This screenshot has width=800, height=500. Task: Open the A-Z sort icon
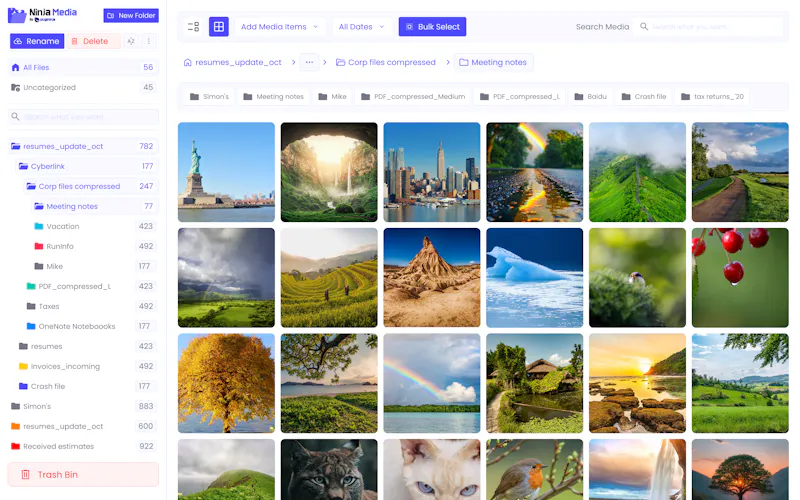(131, 41)
